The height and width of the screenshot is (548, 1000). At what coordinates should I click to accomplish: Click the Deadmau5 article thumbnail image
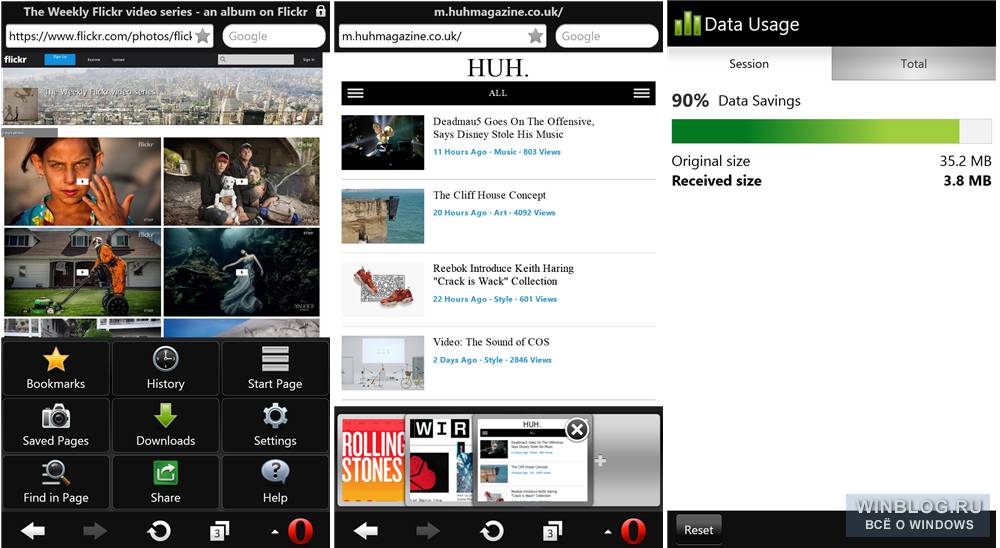pos(383,142)
